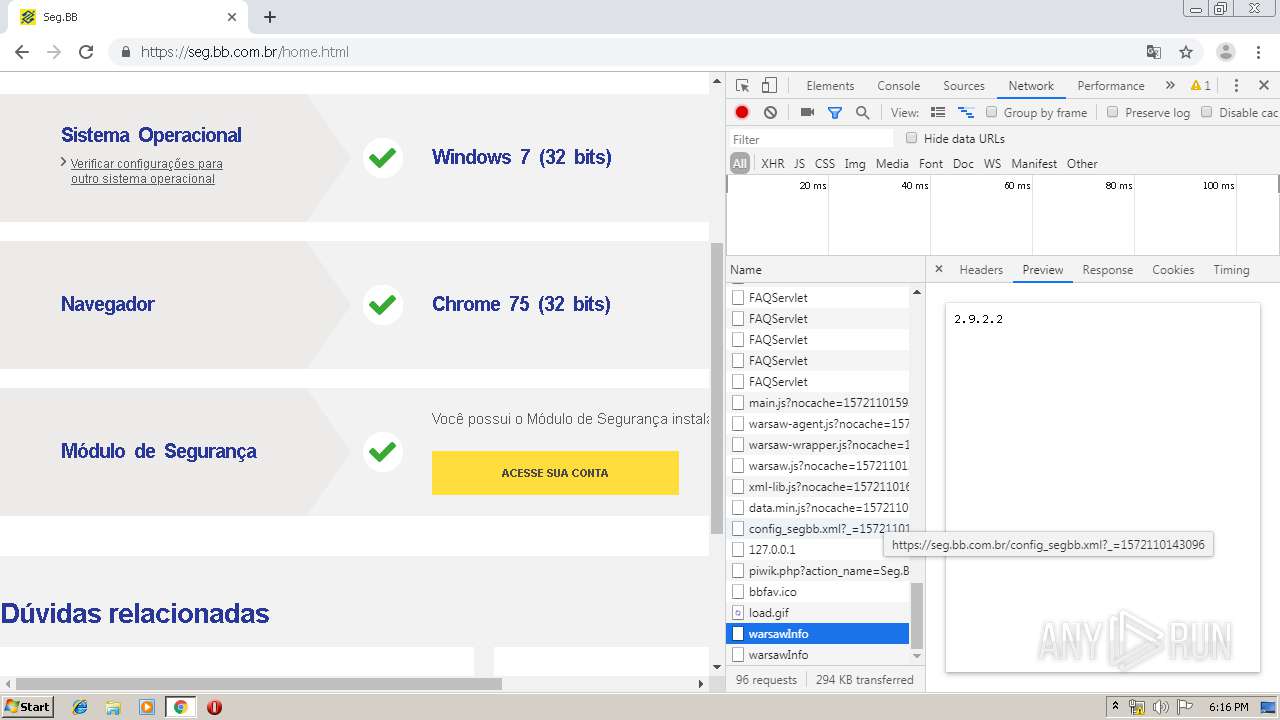Expand 'Verificar configurações' arrow under Sistema Operacional
1280x720 pixels.
point(64,162)
